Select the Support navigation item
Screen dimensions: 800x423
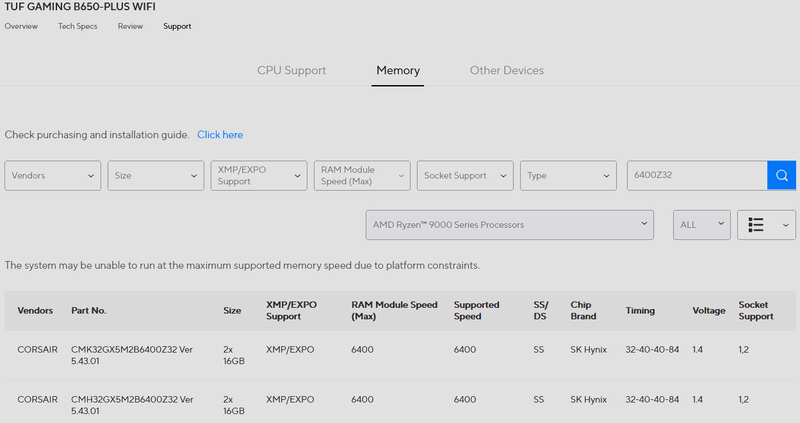coord(177,26)
